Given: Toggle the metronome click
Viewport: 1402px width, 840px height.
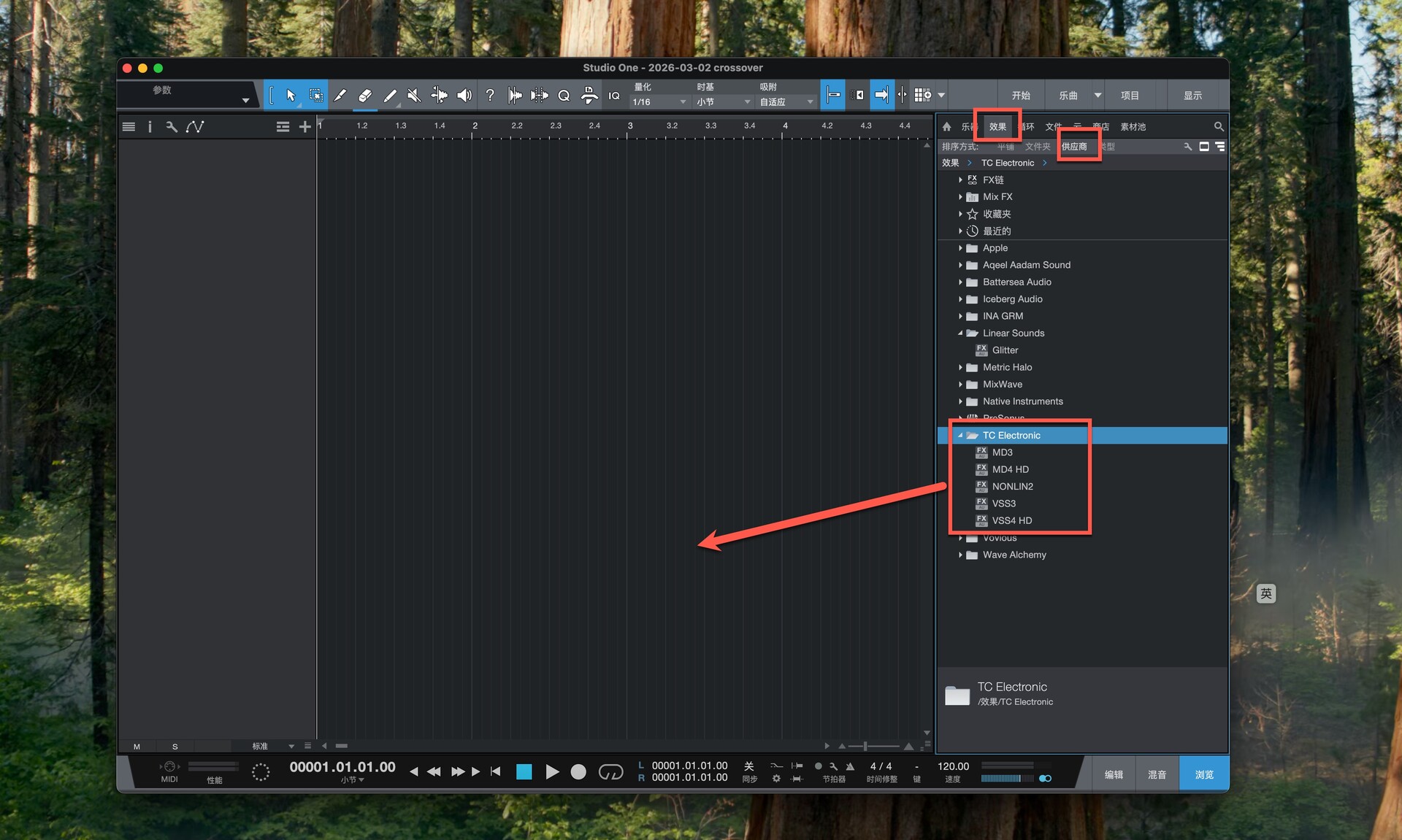Looking at the screenshot, I should [x=850, y=766].
